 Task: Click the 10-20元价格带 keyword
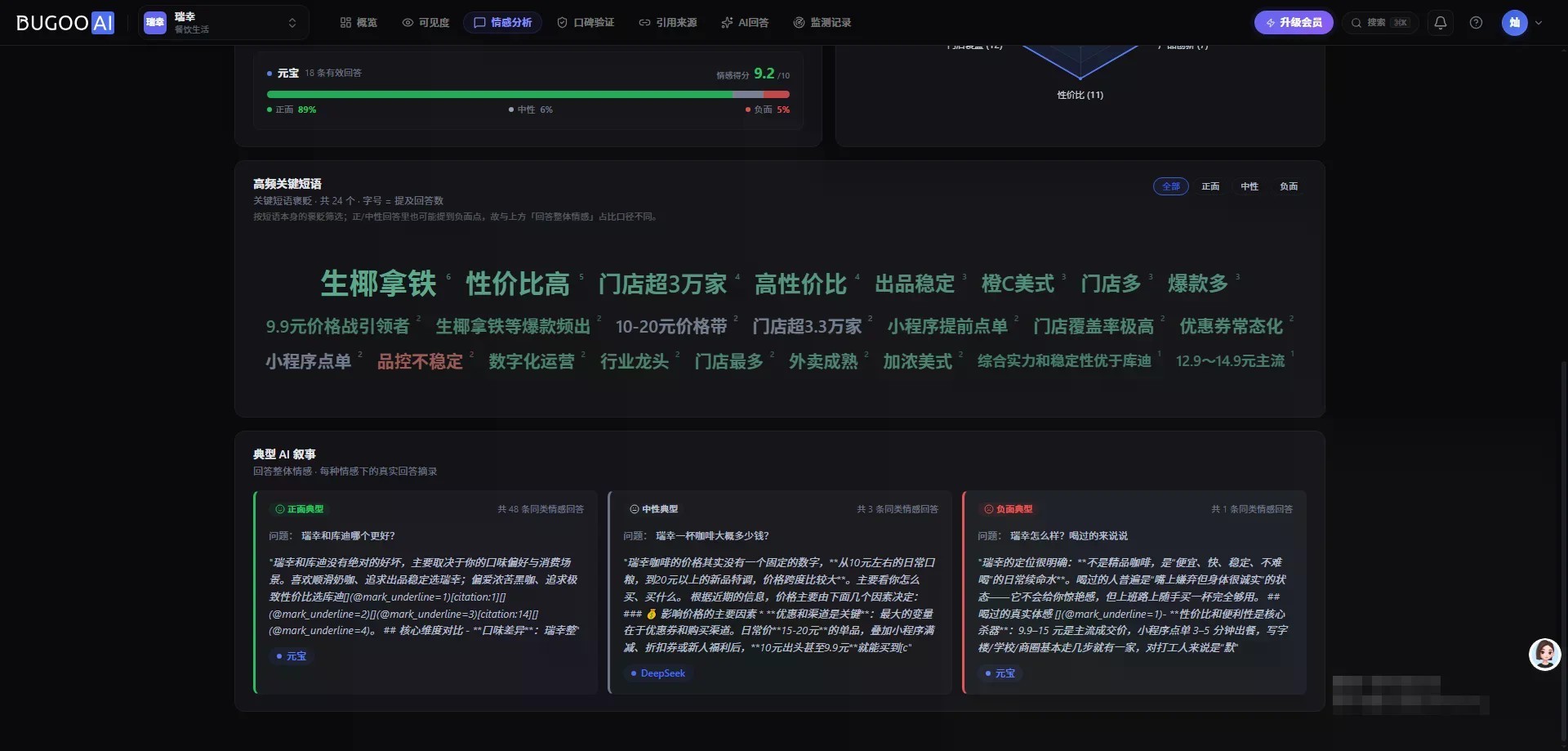point(671,326)
